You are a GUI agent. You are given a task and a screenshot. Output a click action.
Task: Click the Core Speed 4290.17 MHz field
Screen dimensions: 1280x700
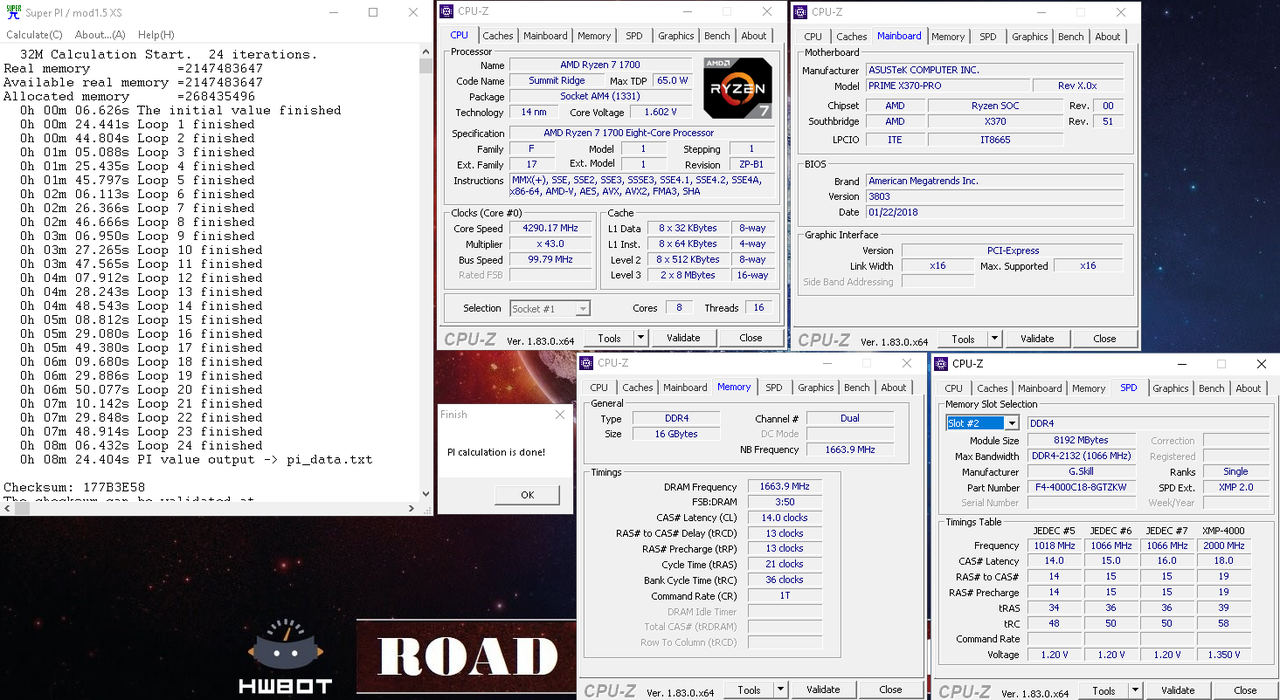[x=550, y=229]
